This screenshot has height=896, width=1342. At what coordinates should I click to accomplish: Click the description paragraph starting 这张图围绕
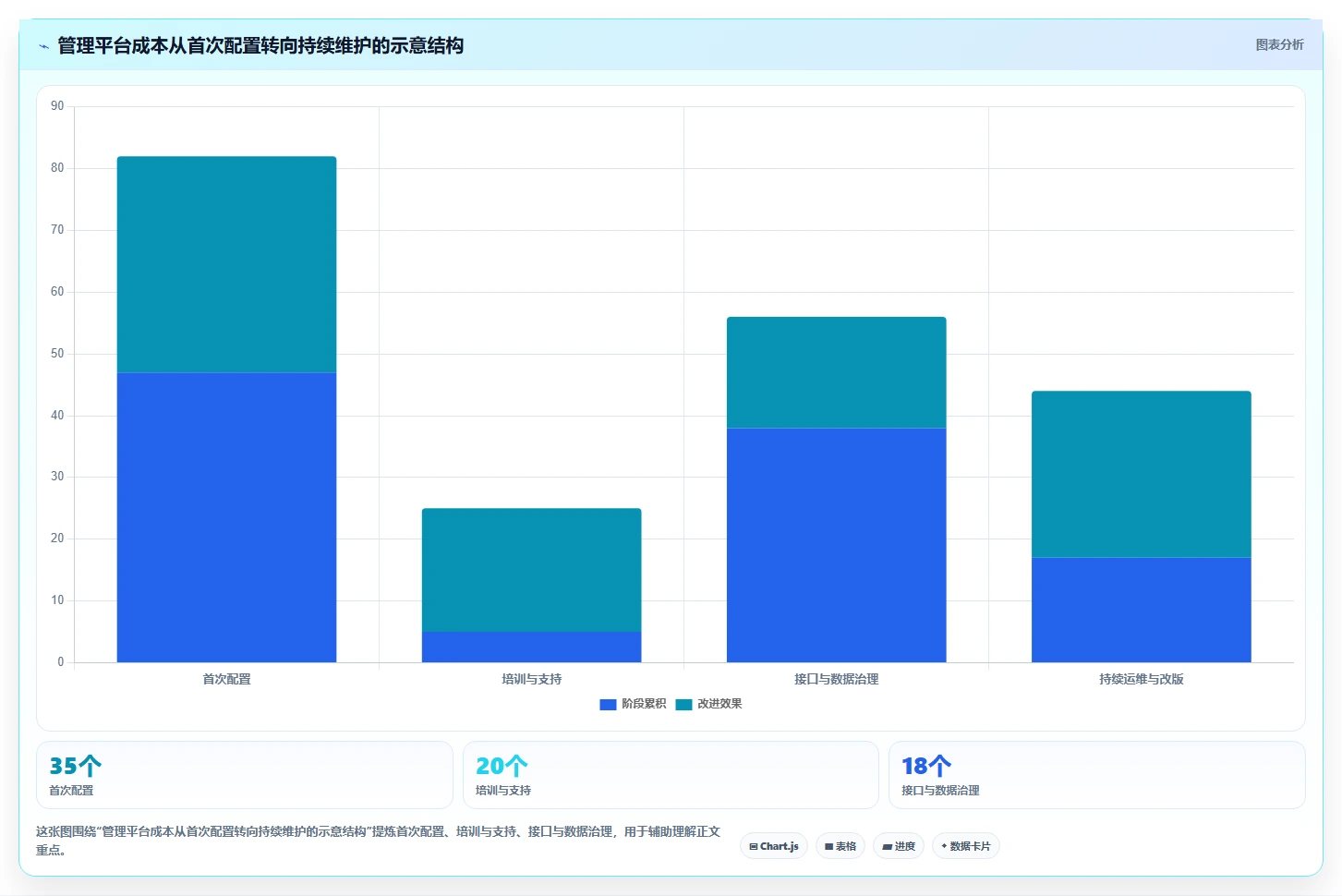(378, 841)
